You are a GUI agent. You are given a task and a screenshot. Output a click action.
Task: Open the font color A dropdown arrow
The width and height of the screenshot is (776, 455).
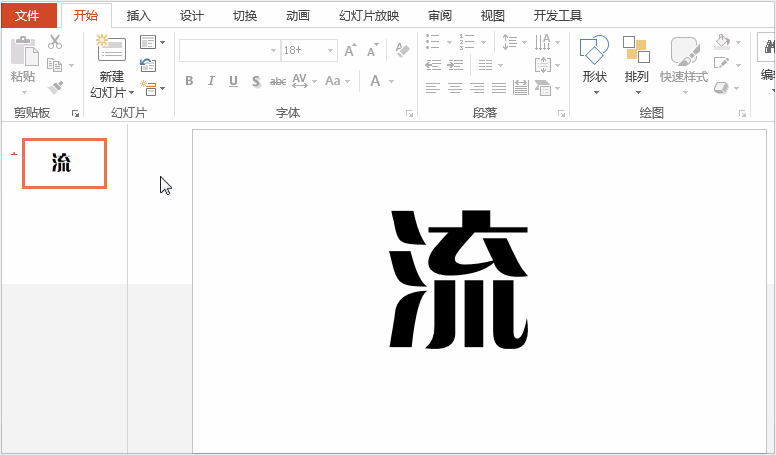click(x=391, y=81)
